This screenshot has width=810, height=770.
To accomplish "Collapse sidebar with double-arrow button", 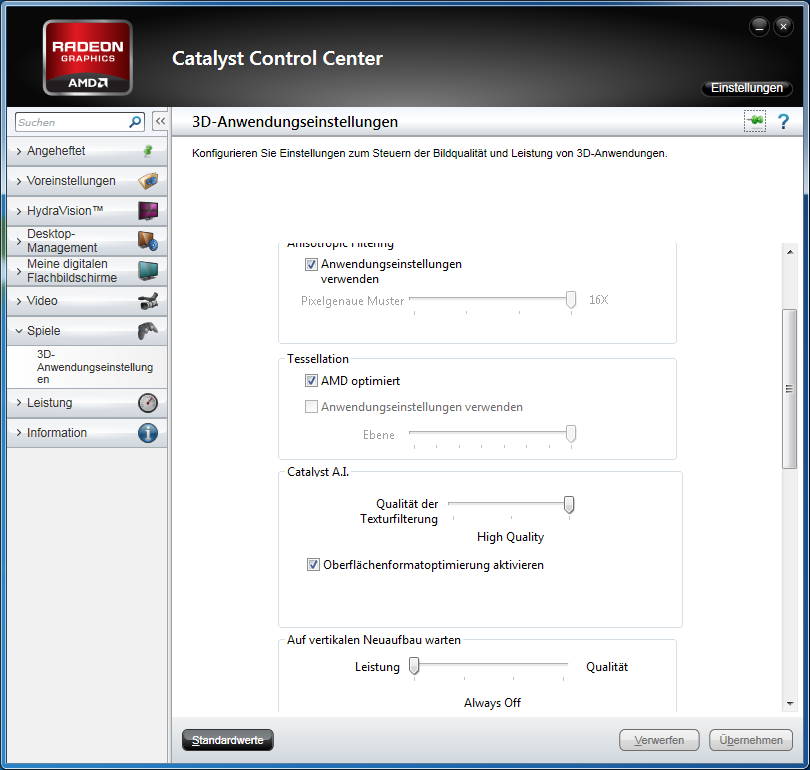I will (x=160, y=121).
